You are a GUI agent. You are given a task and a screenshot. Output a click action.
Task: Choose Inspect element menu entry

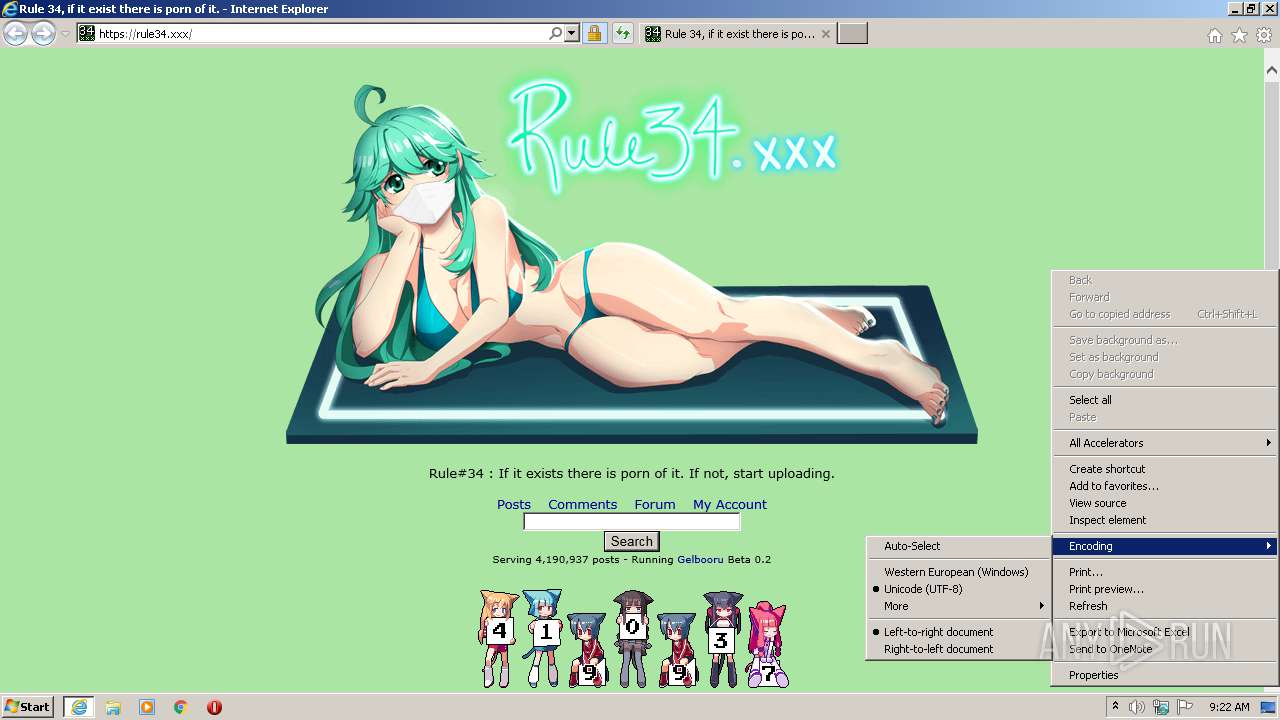(x=1165, y=520)
